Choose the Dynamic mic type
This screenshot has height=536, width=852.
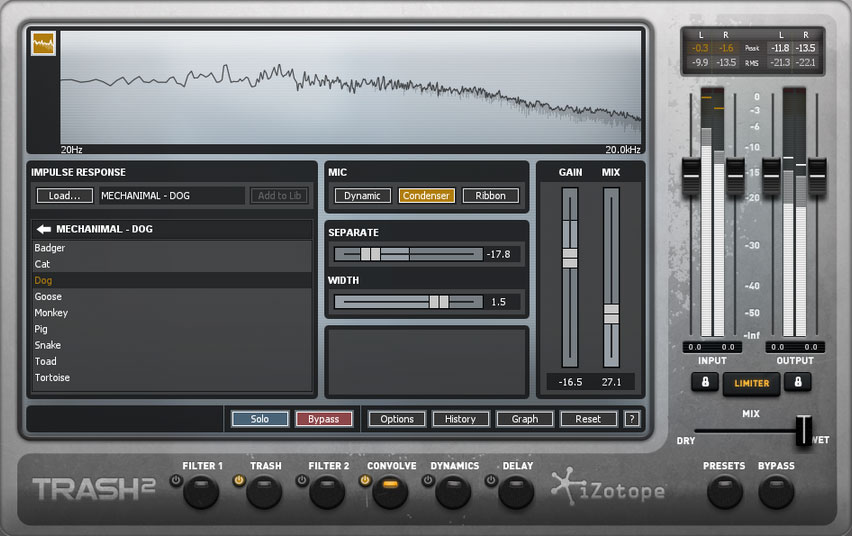coord(362,196)
